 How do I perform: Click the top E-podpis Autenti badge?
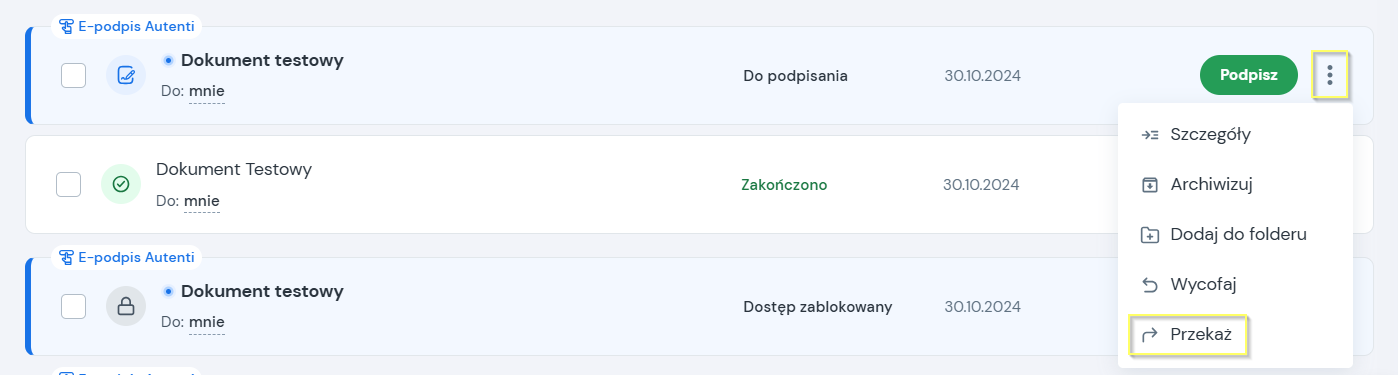(x=127, y=26)
